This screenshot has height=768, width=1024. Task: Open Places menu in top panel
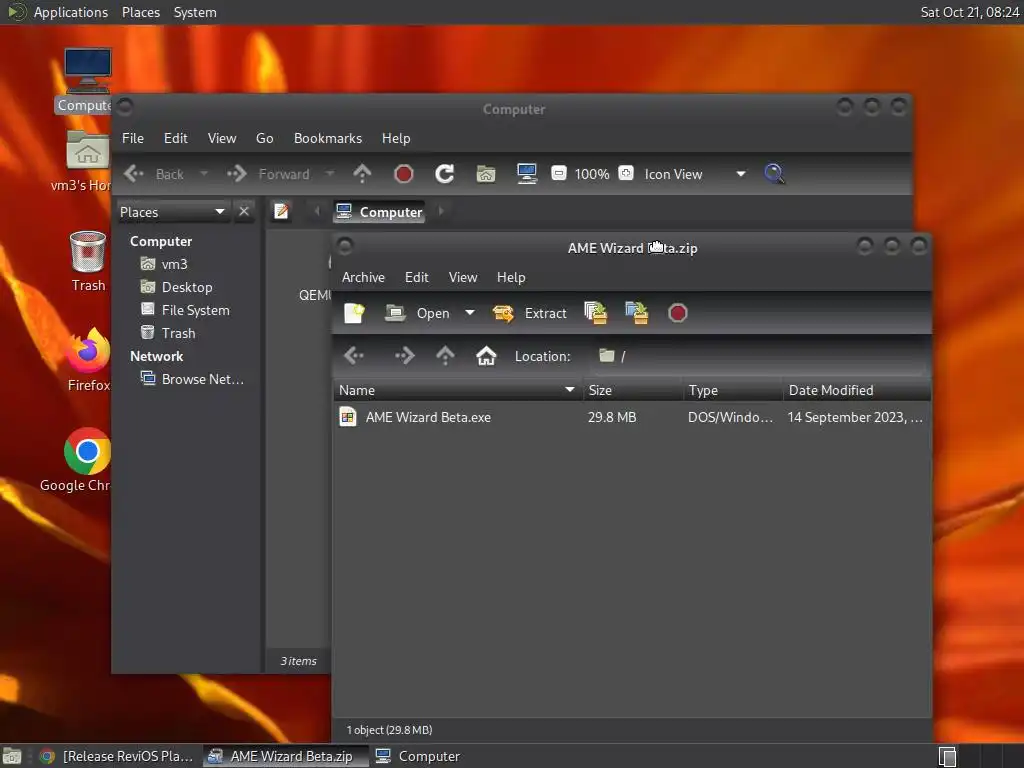[141, 12]
